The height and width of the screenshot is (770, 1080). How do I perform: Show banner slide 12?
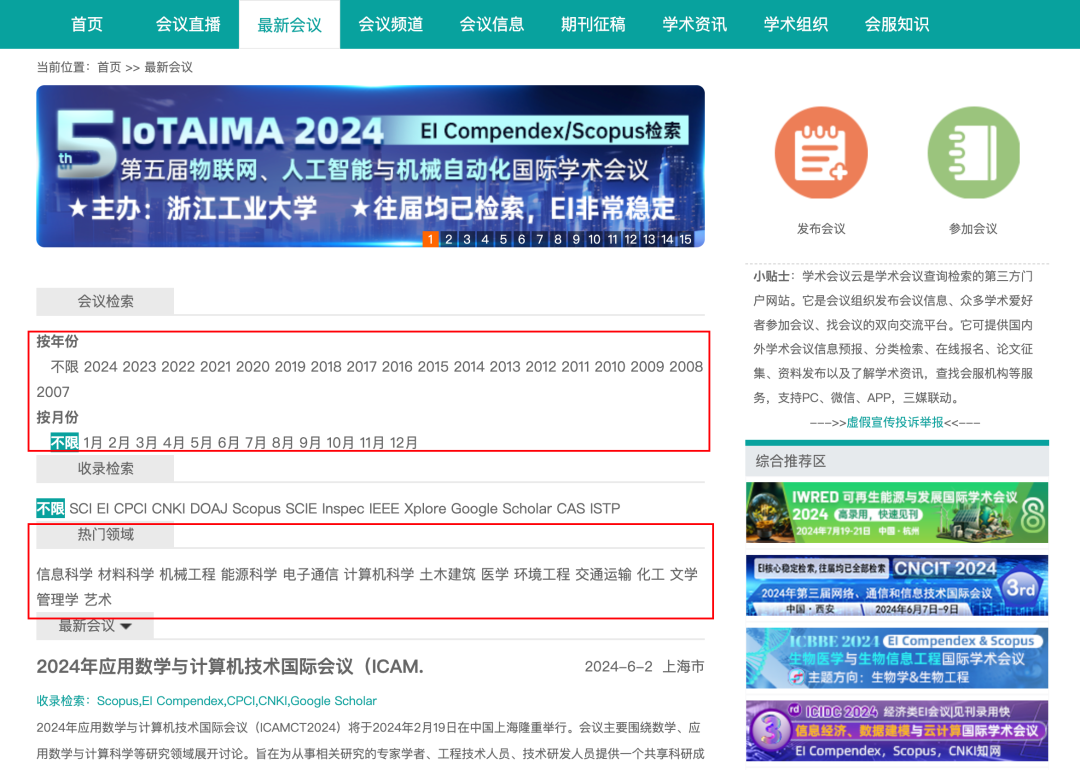point(630,239)
